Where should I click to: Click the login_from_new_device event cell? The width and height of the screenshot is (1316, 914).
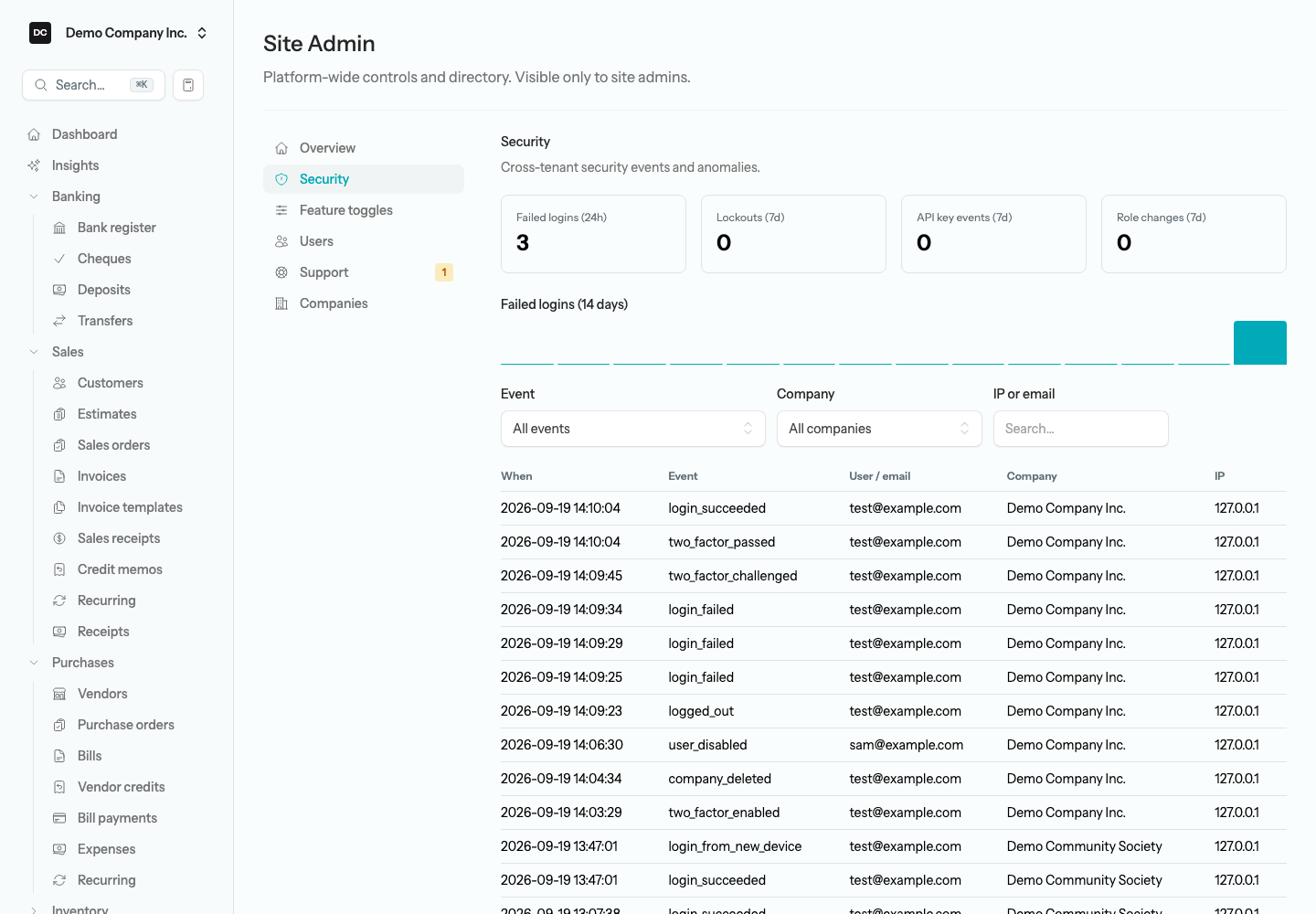tap(735, 846)
